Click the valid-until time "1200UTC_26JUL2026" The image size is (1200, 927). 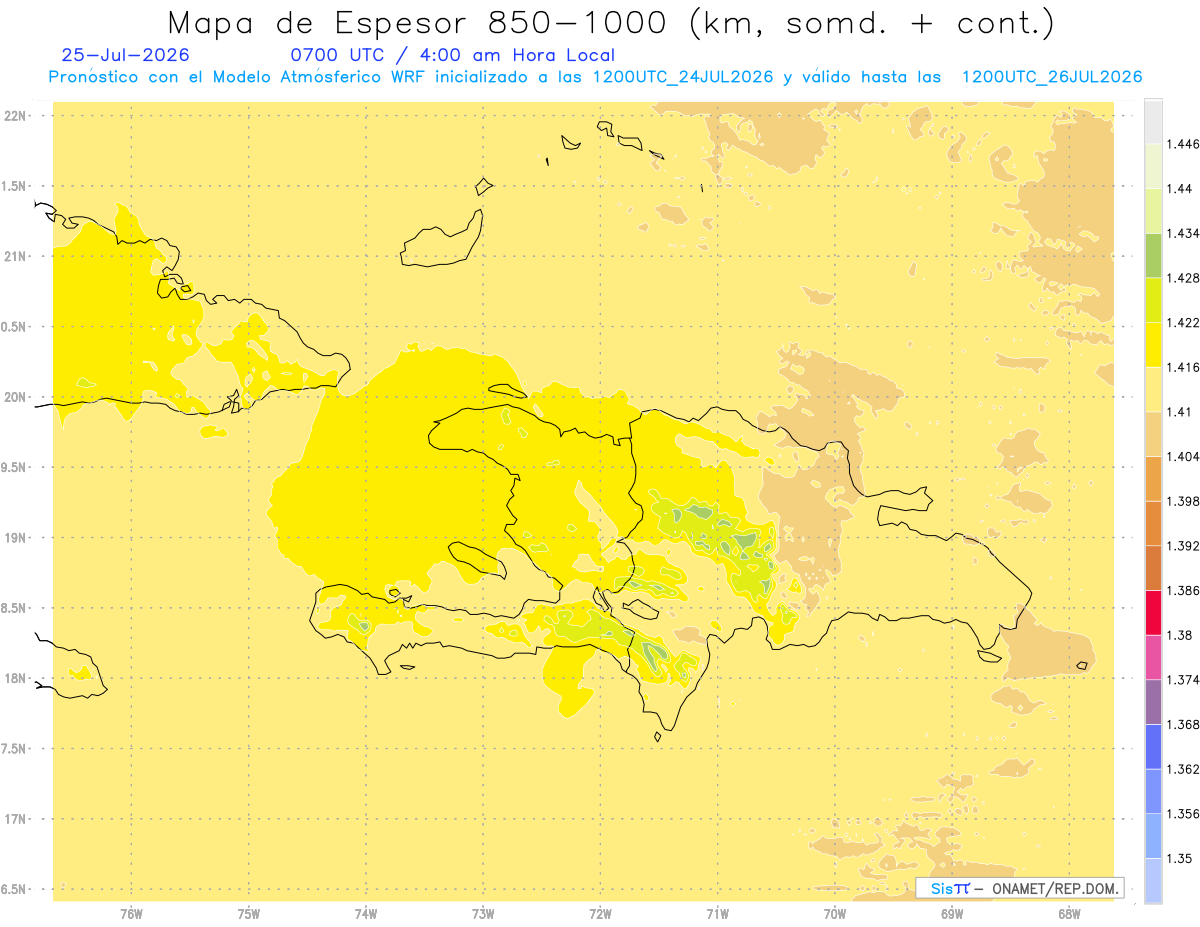1052,77
